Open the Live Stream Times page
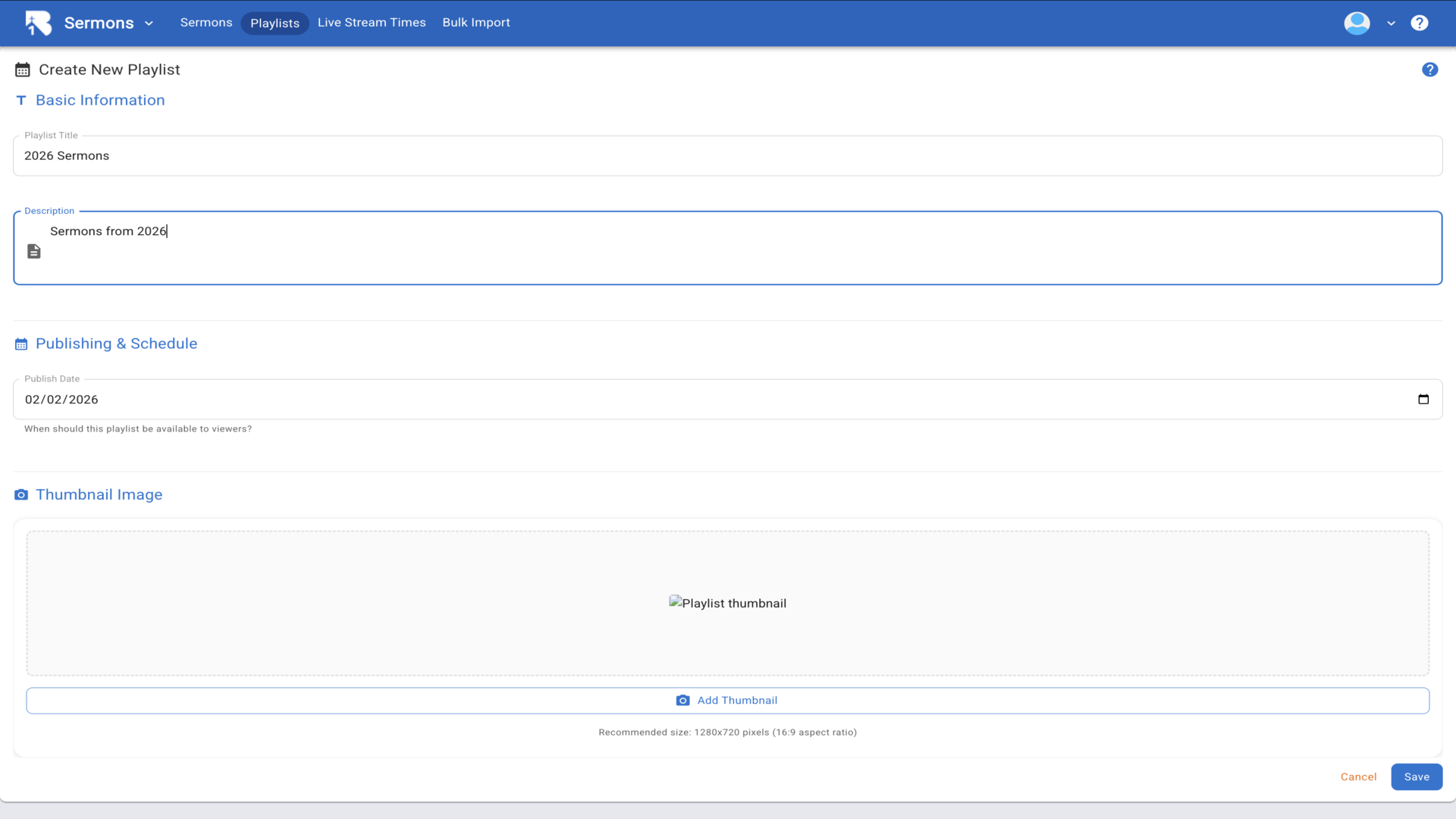Image resolution: width=1456 pixels, height=819 pixels. pos(372,23)
